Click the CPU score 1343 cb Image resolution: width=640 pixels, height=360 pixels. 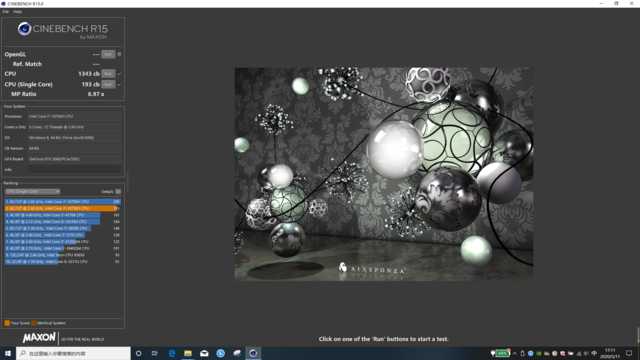pos(89,74)
